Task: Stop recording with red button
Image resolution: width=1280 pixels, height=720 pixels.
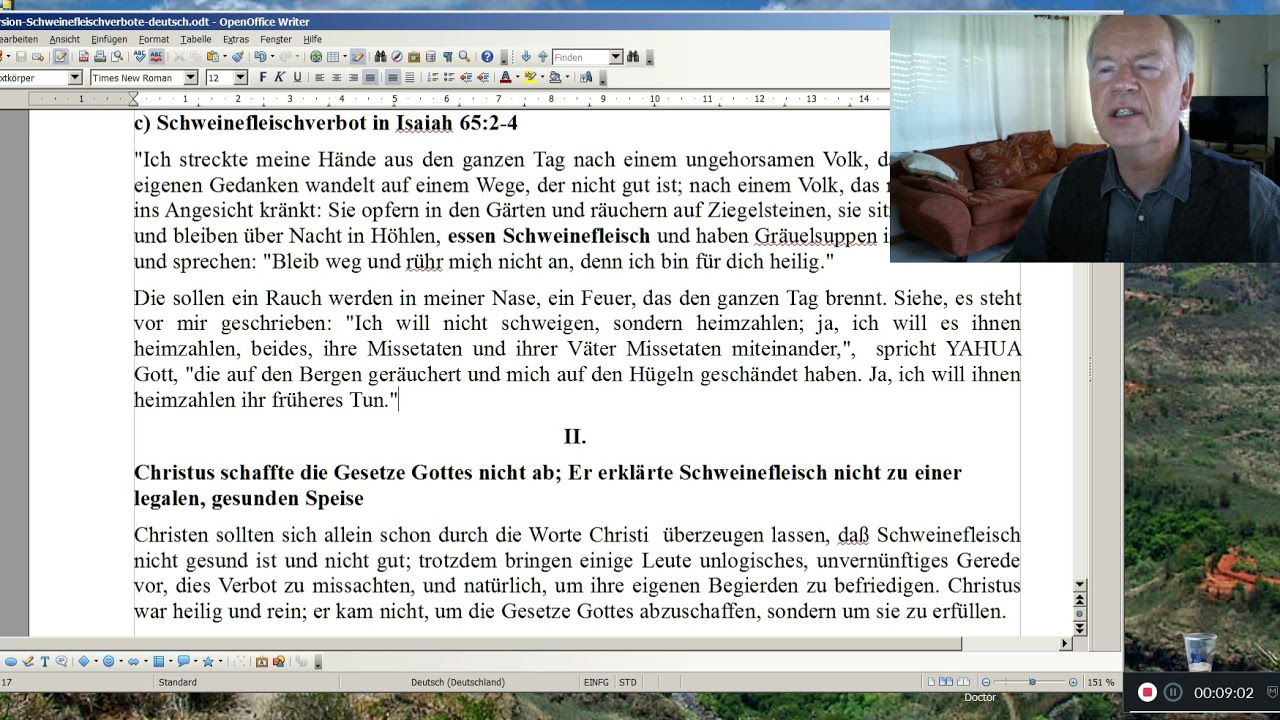Action: [1148, 692]
